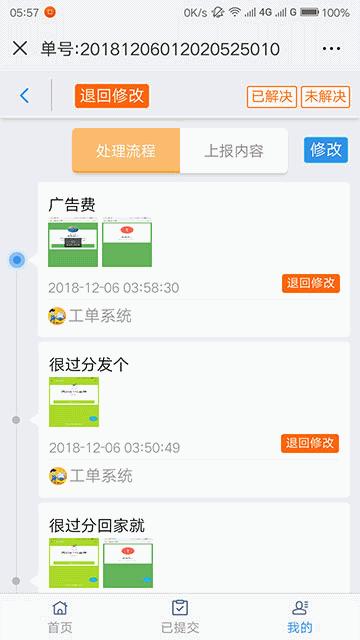Open the second thumbnail under 很过分回家就
This screenshot has height=640, width=360.
pyautogui.click(x=128, y=563)
